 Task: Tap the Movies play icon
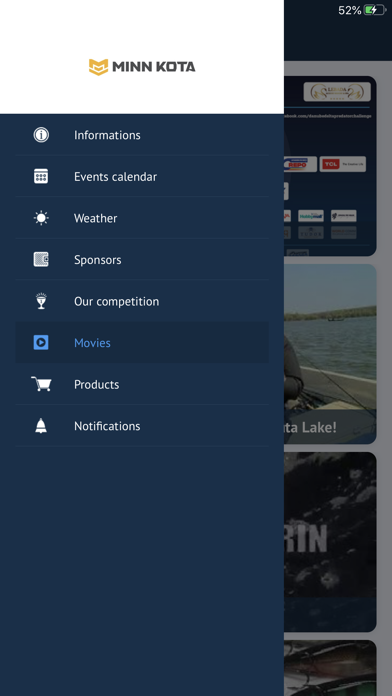click(41, 342)
